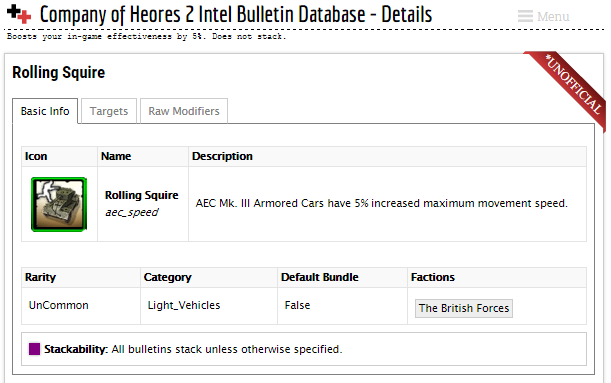Open the hamburger Menu icon
The image size is (611, 383).
click(525, 16)
